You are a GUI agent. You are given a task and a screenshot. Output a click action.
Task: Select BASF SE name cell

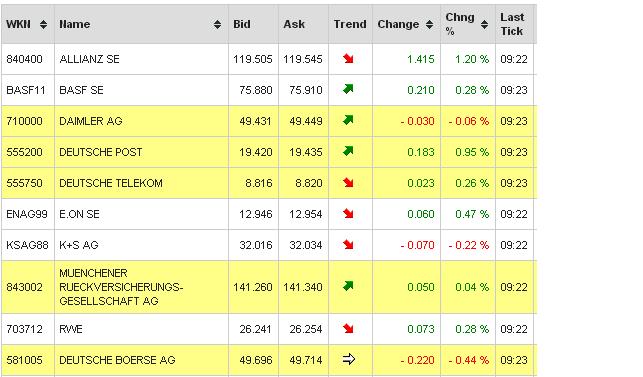[x=141, y=90]
